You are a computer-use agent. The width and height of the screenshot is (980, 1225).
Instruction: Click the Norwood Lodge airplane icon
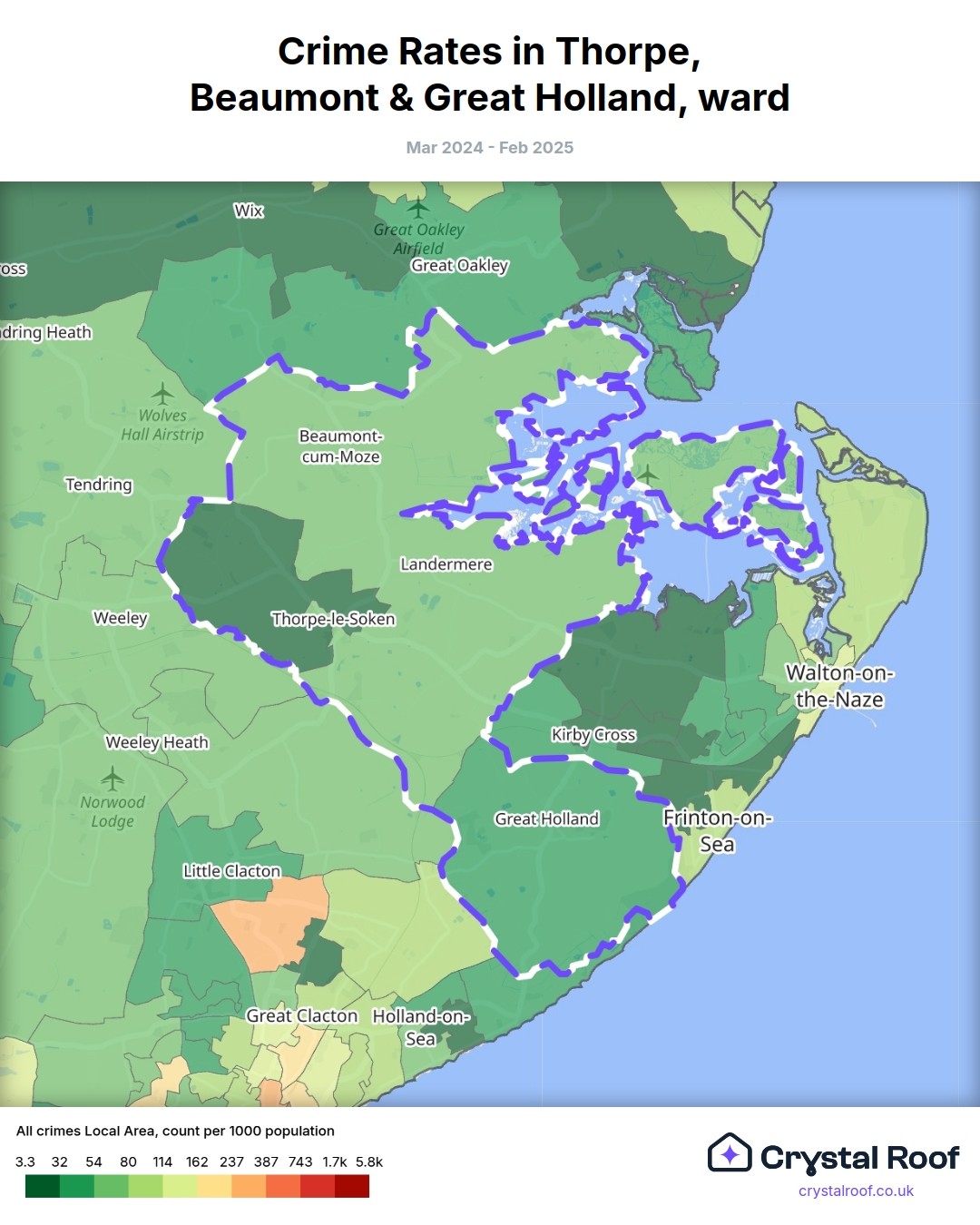(x=113, y=779)
